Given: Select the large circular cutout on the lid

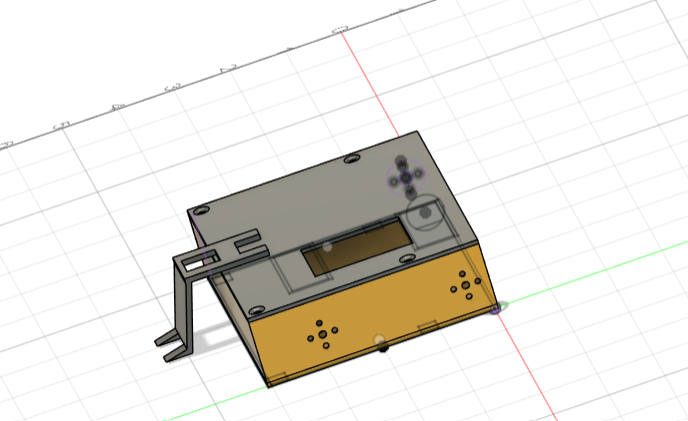Looking at the screenshot, I should (424, 213).
